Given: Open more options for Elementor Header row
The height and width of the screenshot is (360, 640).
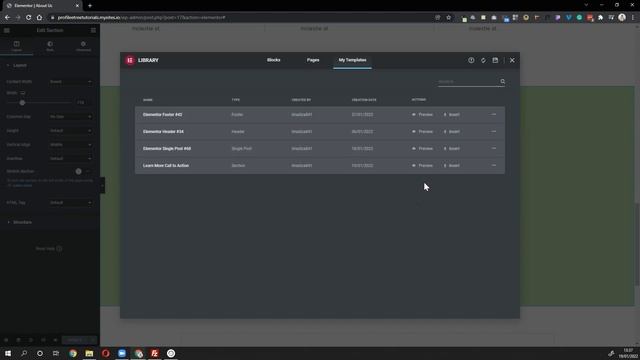Looking at the screenshot, I should 494,131.
